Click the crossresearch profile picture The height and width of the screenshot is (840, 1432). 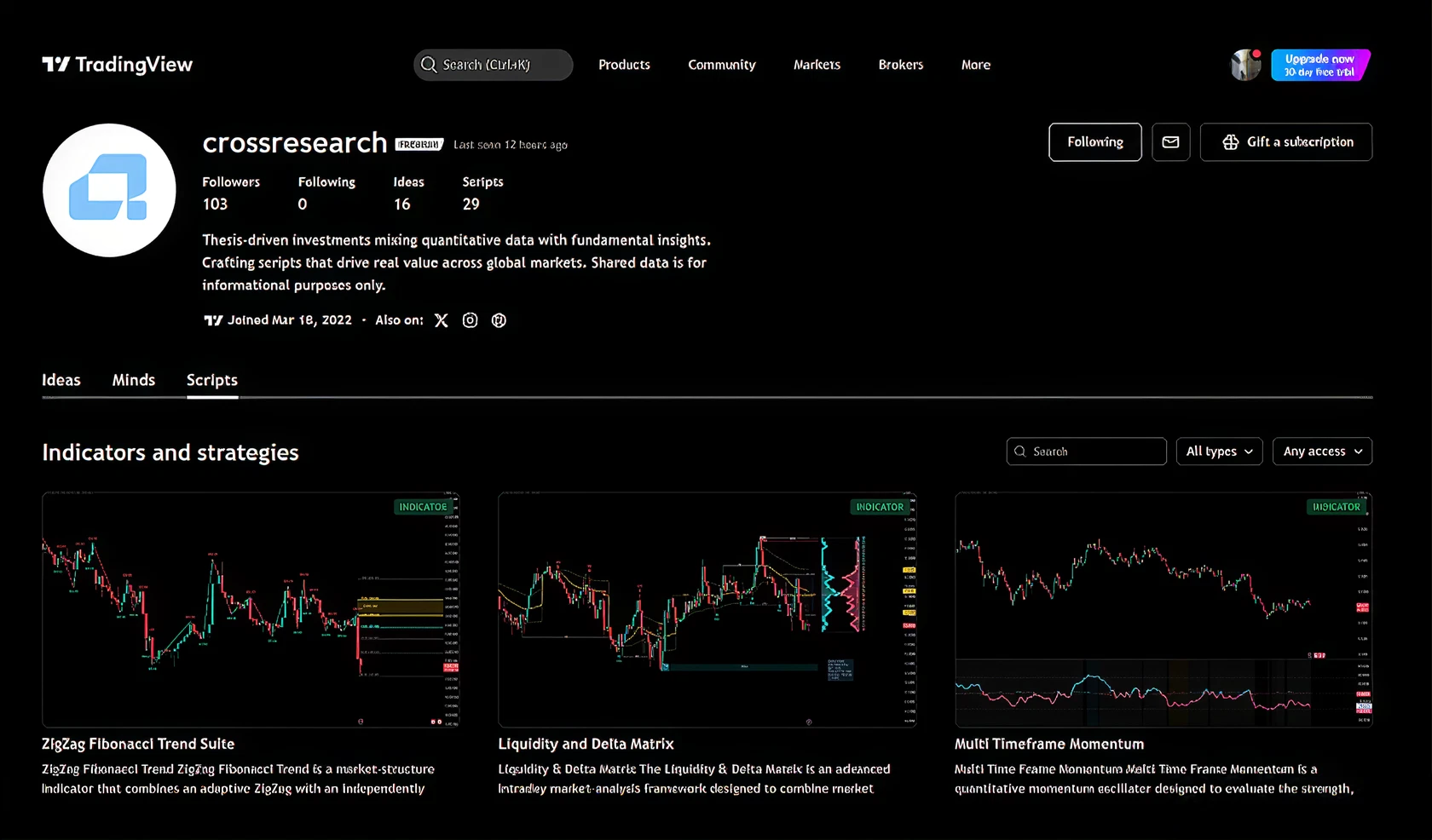coord(109,190)
